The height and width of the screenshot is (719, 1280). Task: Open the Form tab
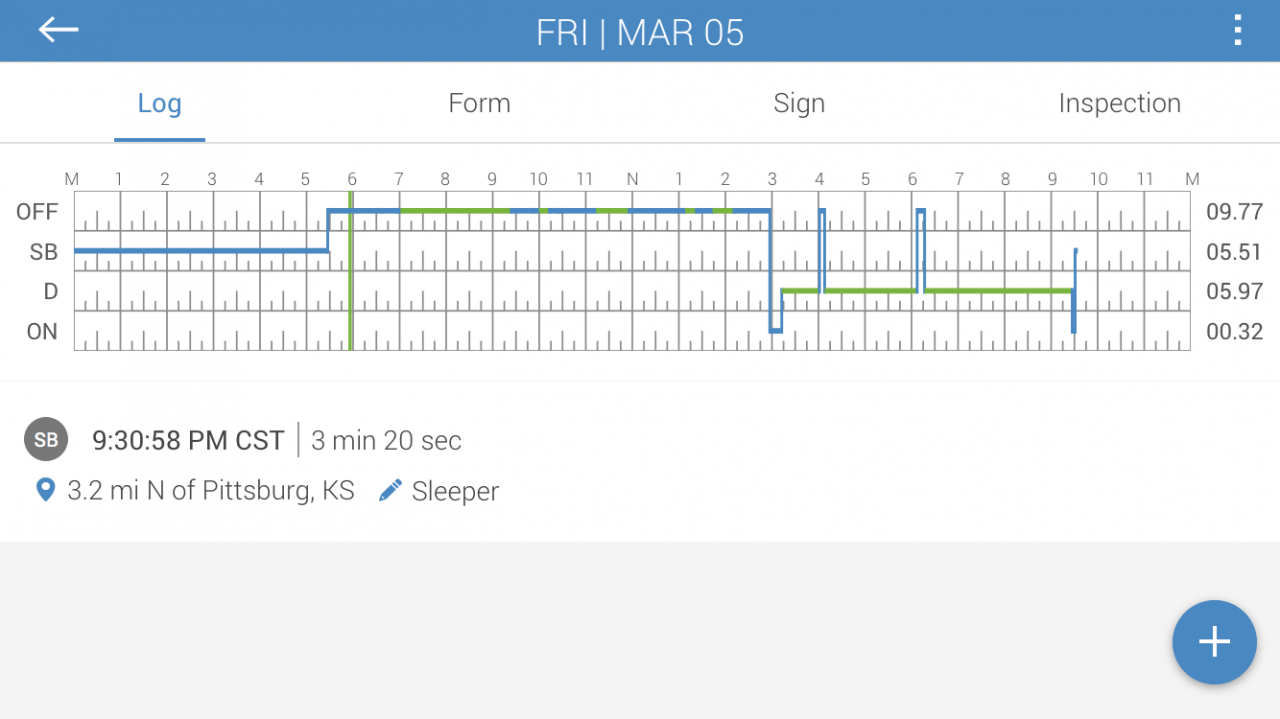coord(479,103)
